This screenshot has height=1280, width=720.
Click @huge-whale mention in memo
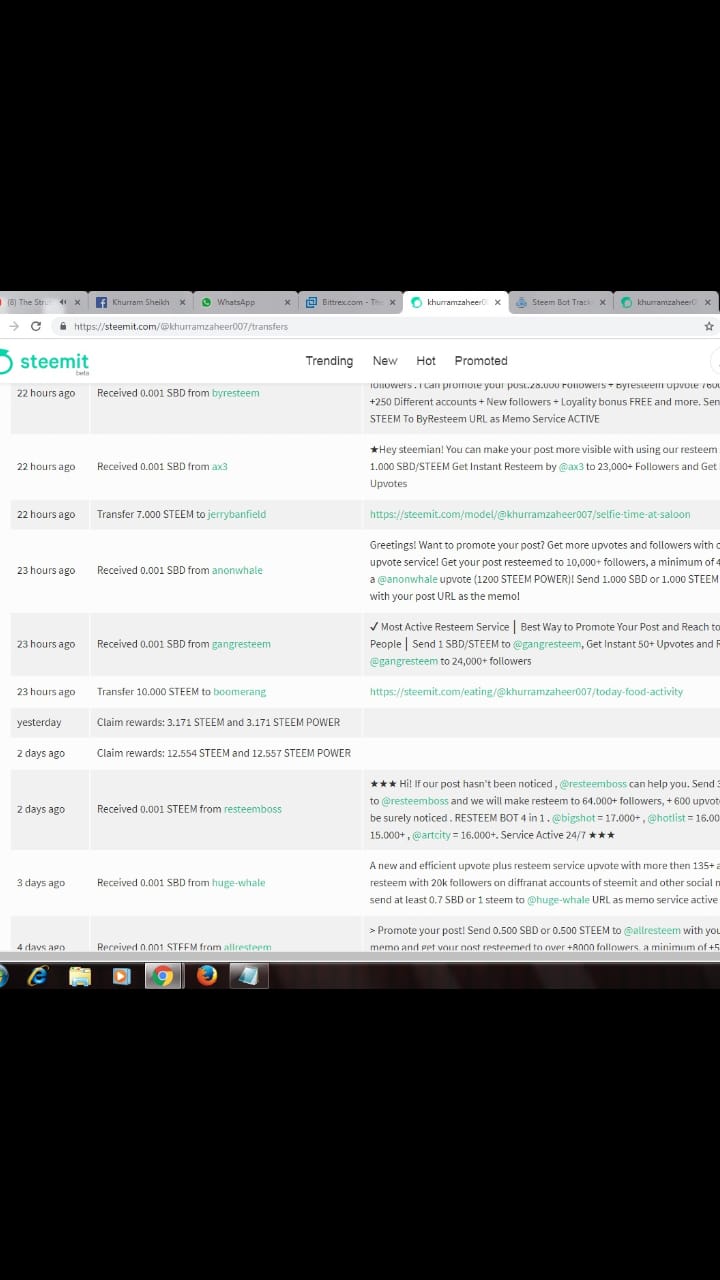556,900
